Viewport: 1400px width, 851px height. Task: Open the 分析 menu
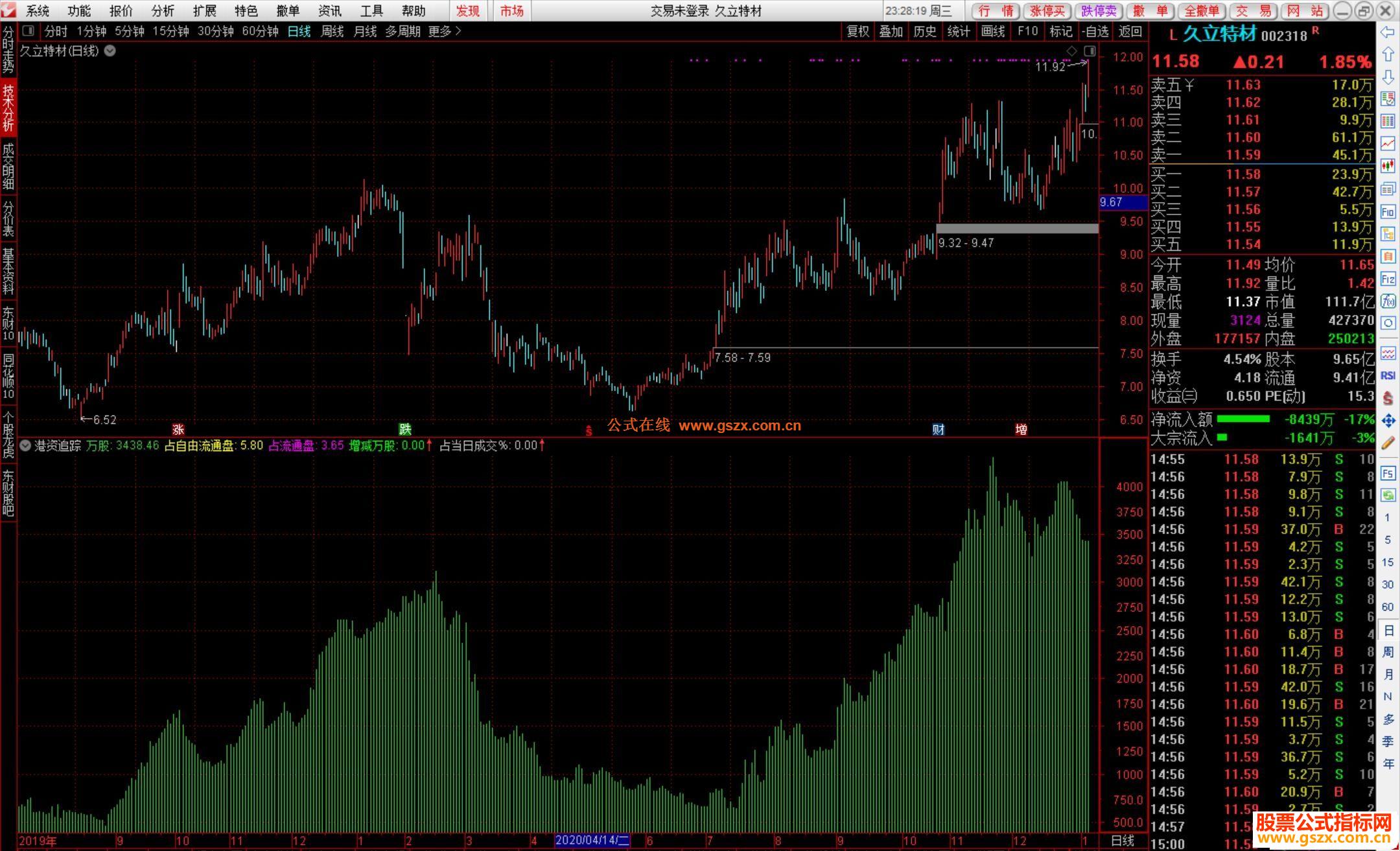coord(163,11)
